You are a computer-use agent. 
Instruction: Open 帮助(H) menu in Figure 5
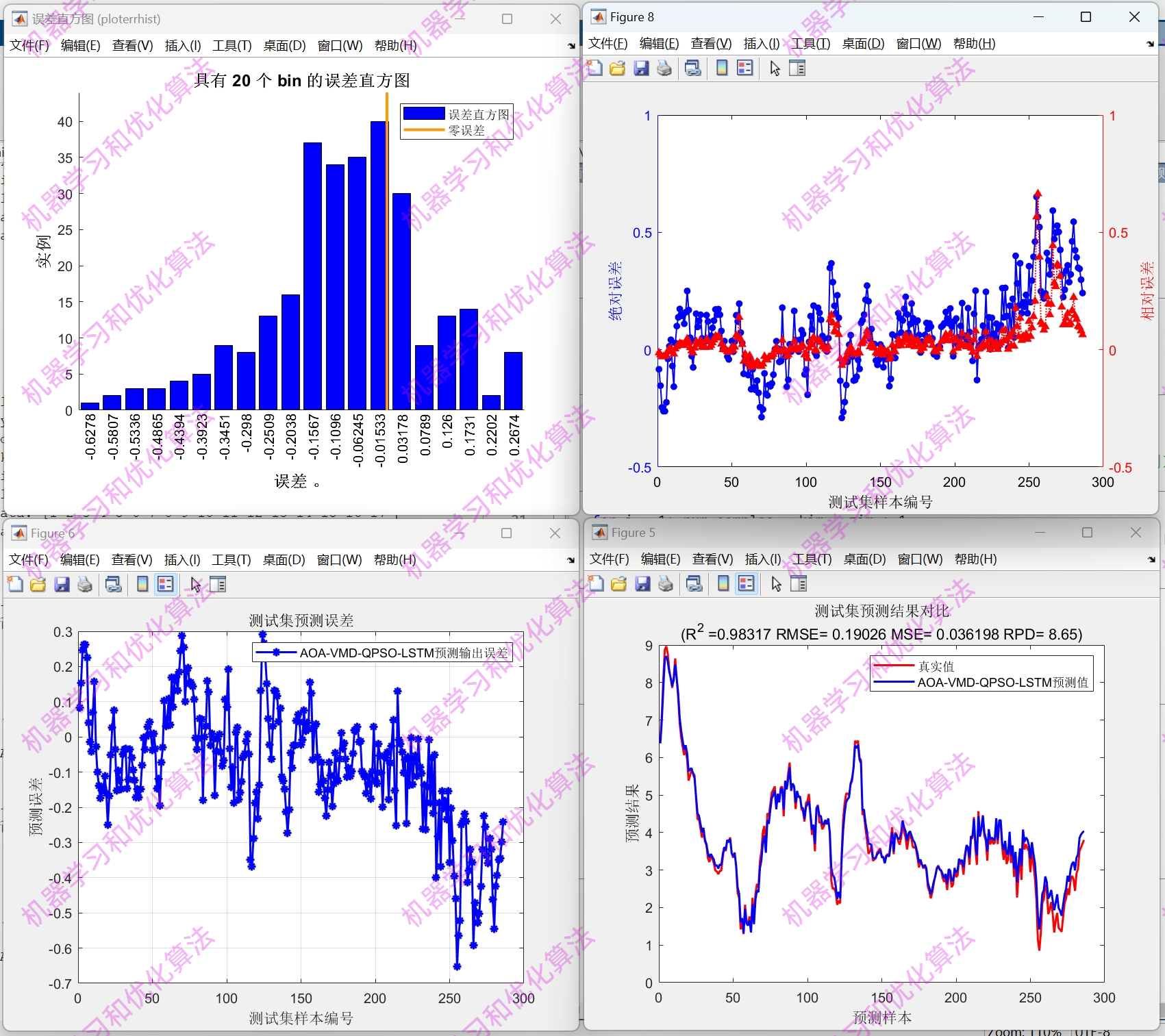(975, 559)
